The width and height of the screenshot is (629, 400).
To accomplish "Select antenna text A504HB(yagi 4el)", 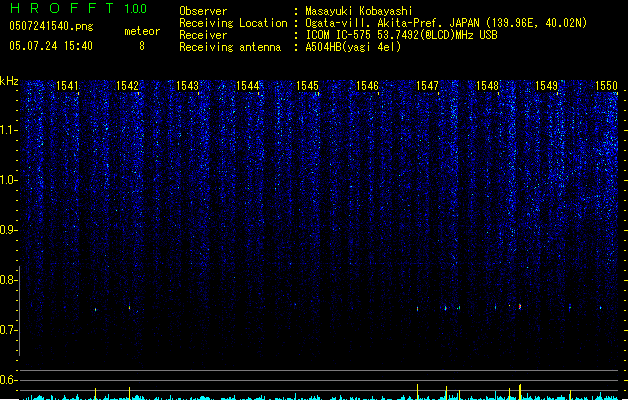I will pos(353,47).
